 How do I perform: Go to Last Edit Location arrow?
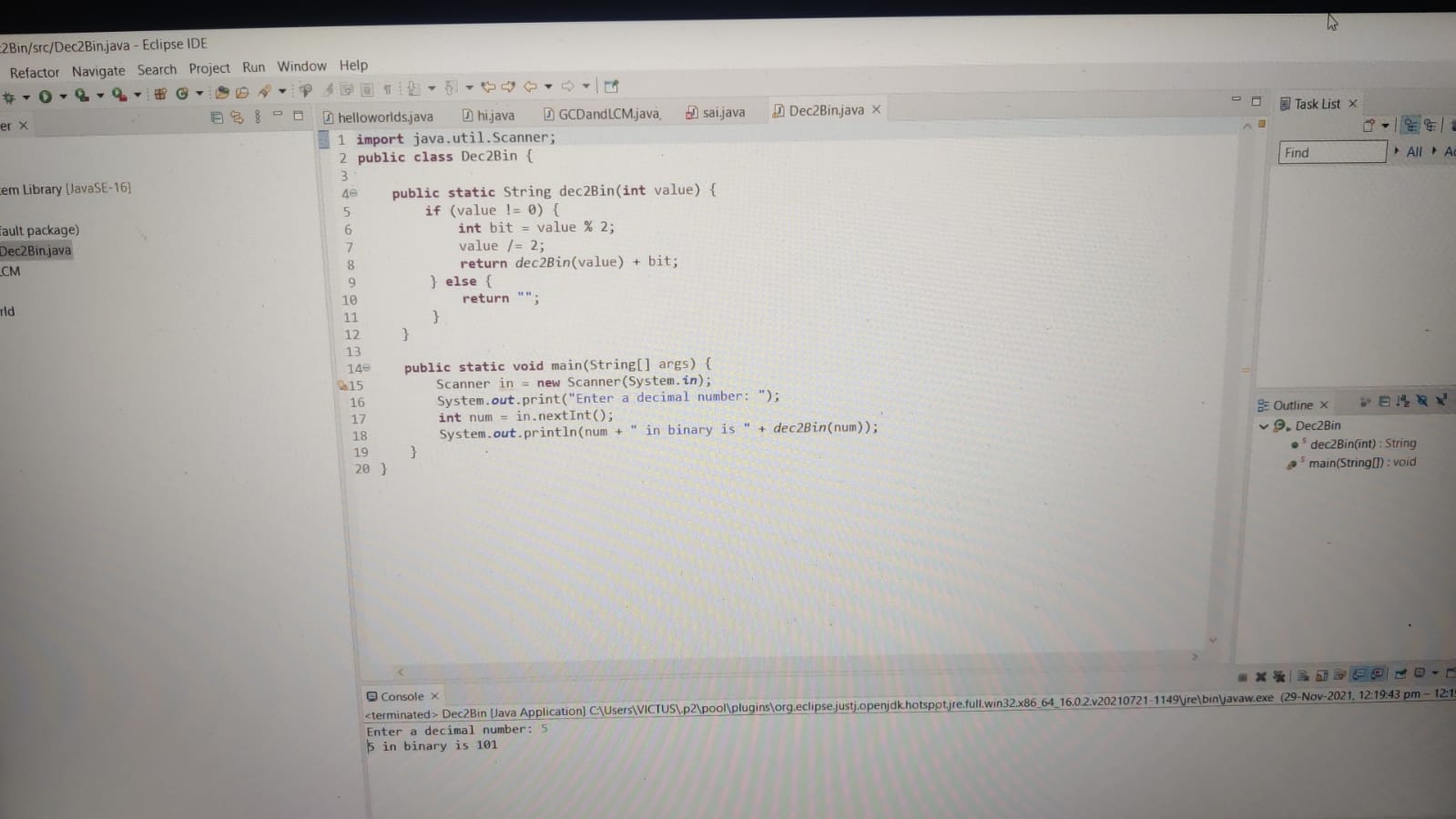(488, 87)
